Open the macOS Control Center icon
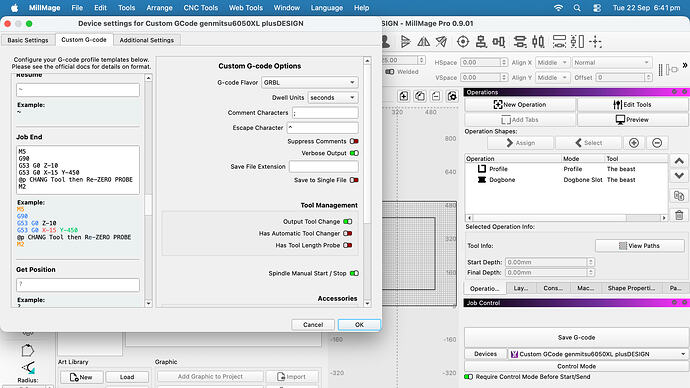The width and height of the screenshot is (690, 388). coord(597,8)
